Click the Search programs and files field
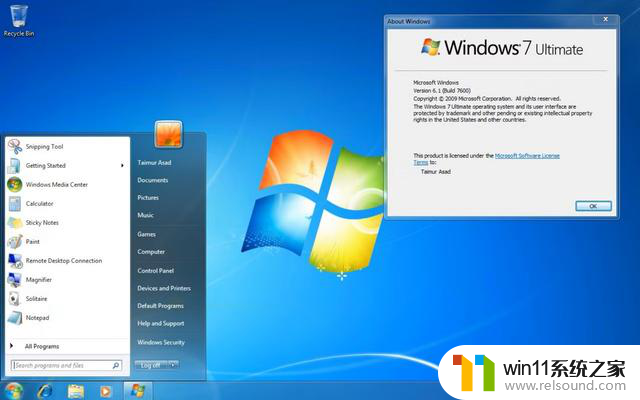This screenshot has width=640, height=400. coord(67,365)
